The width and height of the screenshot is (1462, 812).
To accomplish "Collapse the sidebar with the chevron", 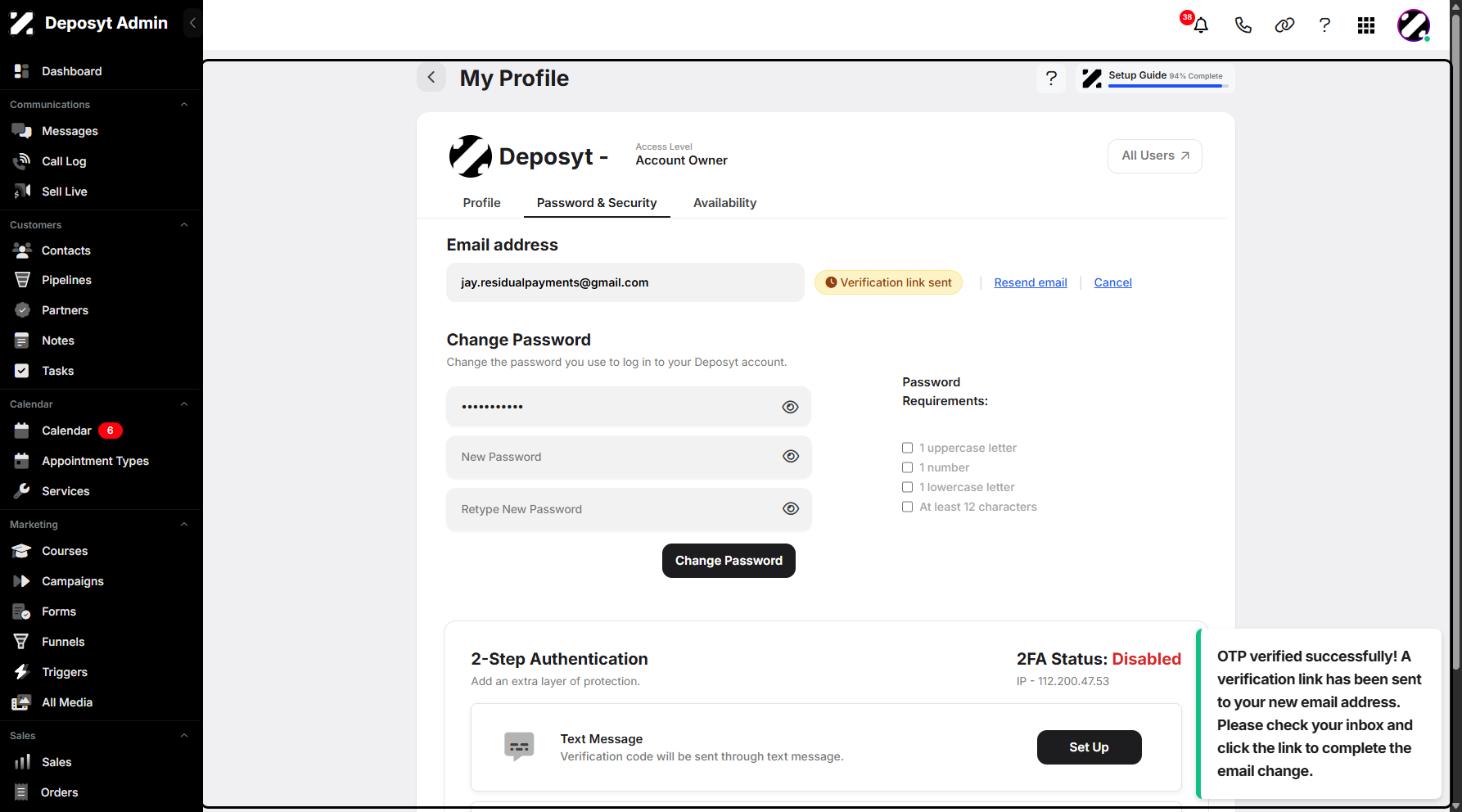I will tap(192, 23).
